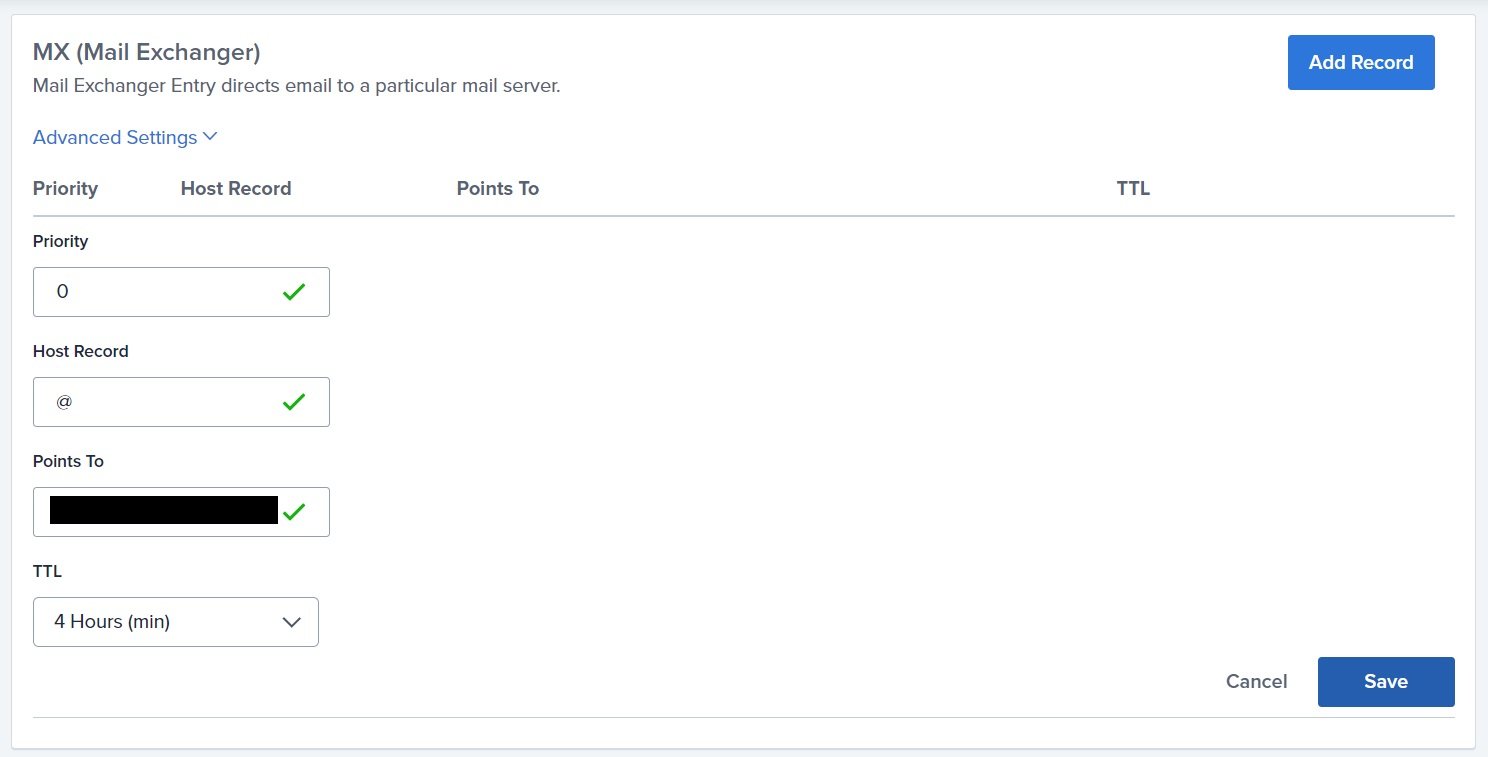
Task: Click the TTL label above the dropdown
Action: [47, 572]
